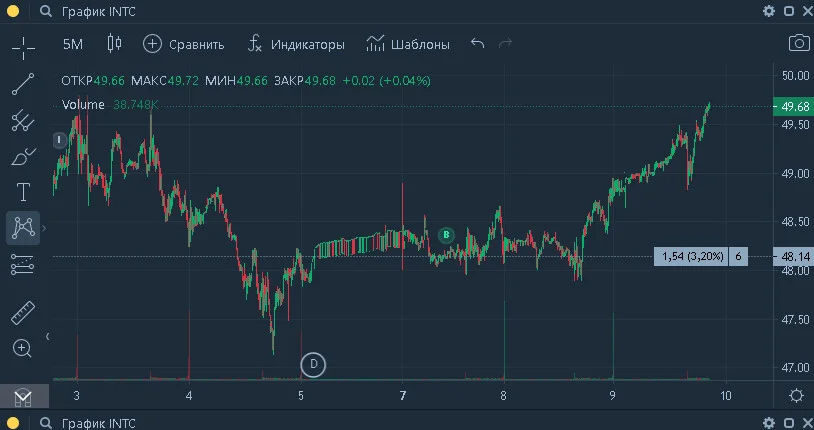The height and width of the screenshot is (430, 814).
Task: Click the yellow dot in top title bar
Action: pyautogui.click(x=12, y=11)
